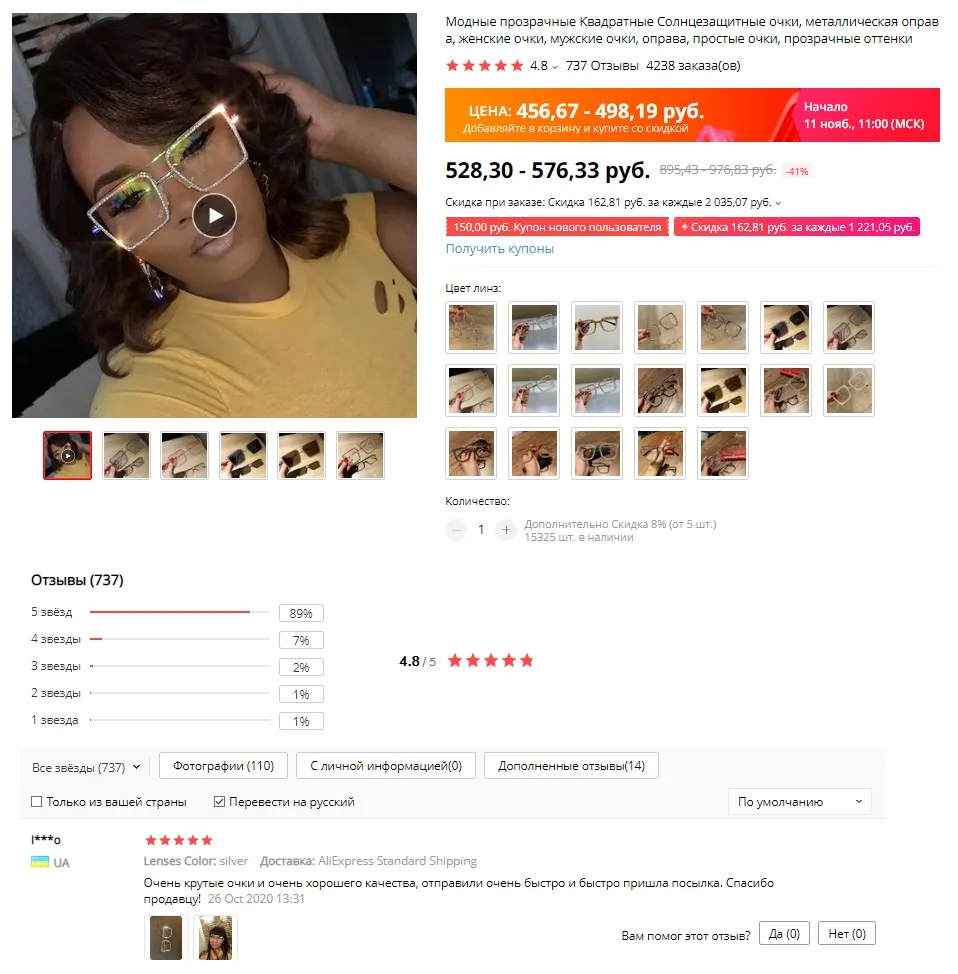Select the last lens color option in third row

pos(723,453)
